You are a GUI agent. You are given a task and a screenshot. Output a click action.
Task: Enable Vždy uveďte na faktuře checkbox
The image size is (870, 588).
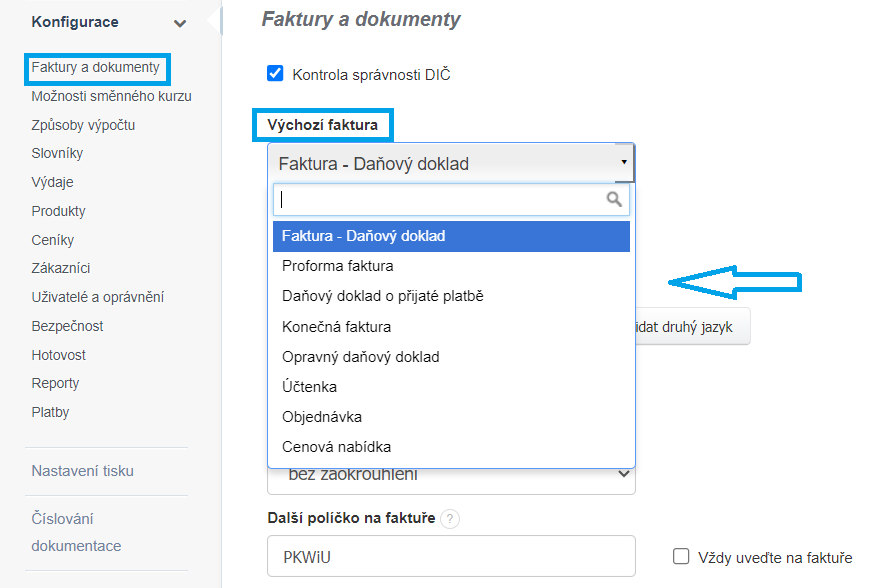click(x=682, y=557)
